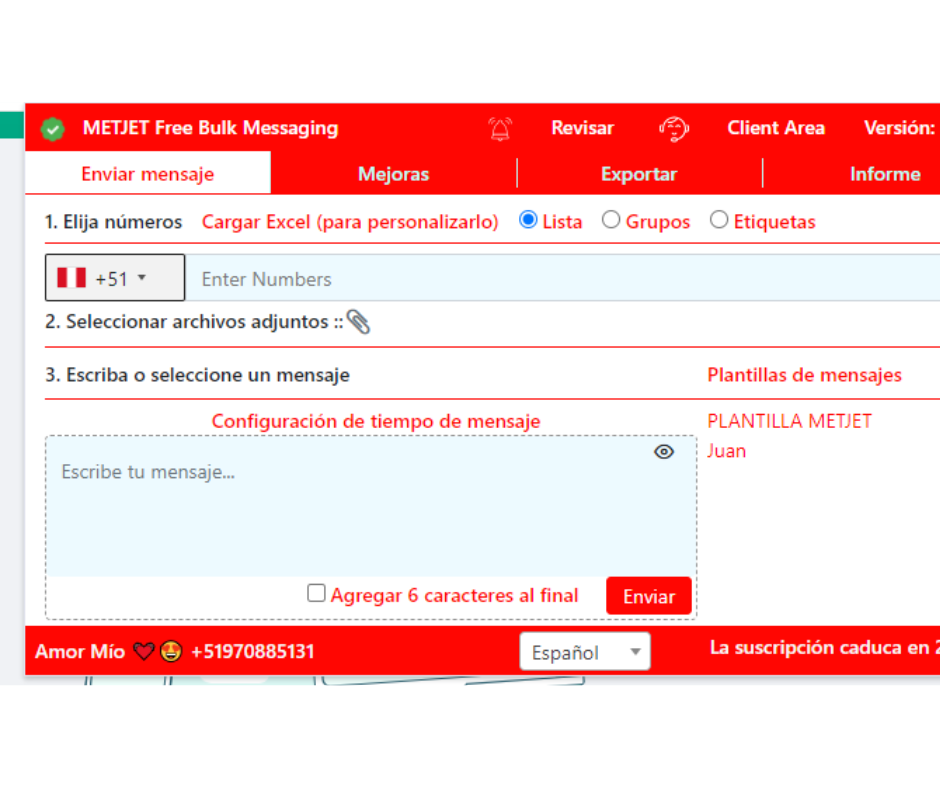The height and width of the screenshot is (788, 940).
Task: Select the Etiquetas radio button
Action: pyautogui.click(x=719, y=220)
